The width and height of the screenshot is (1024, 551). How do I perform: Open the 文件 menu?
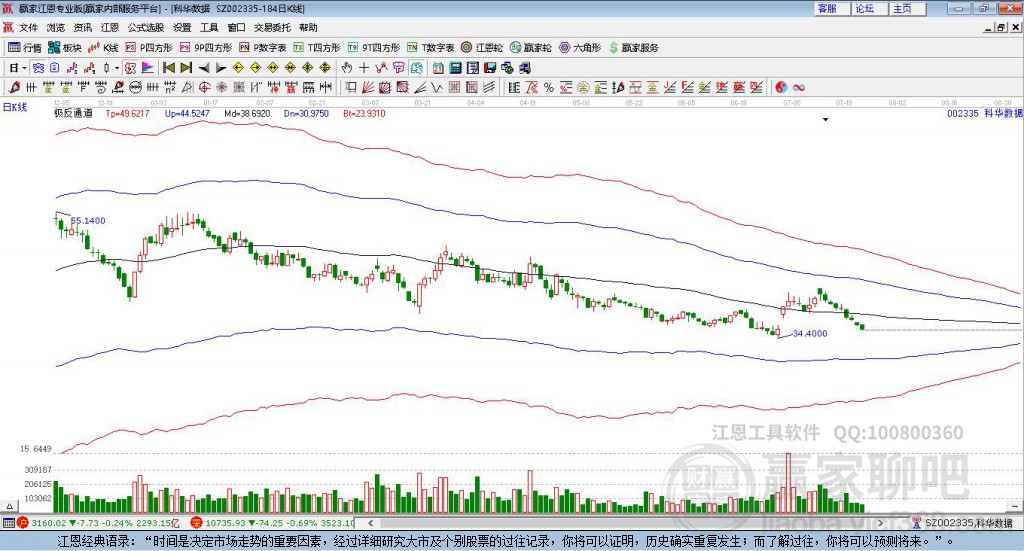pyautogui.click(x=28, y=27)
